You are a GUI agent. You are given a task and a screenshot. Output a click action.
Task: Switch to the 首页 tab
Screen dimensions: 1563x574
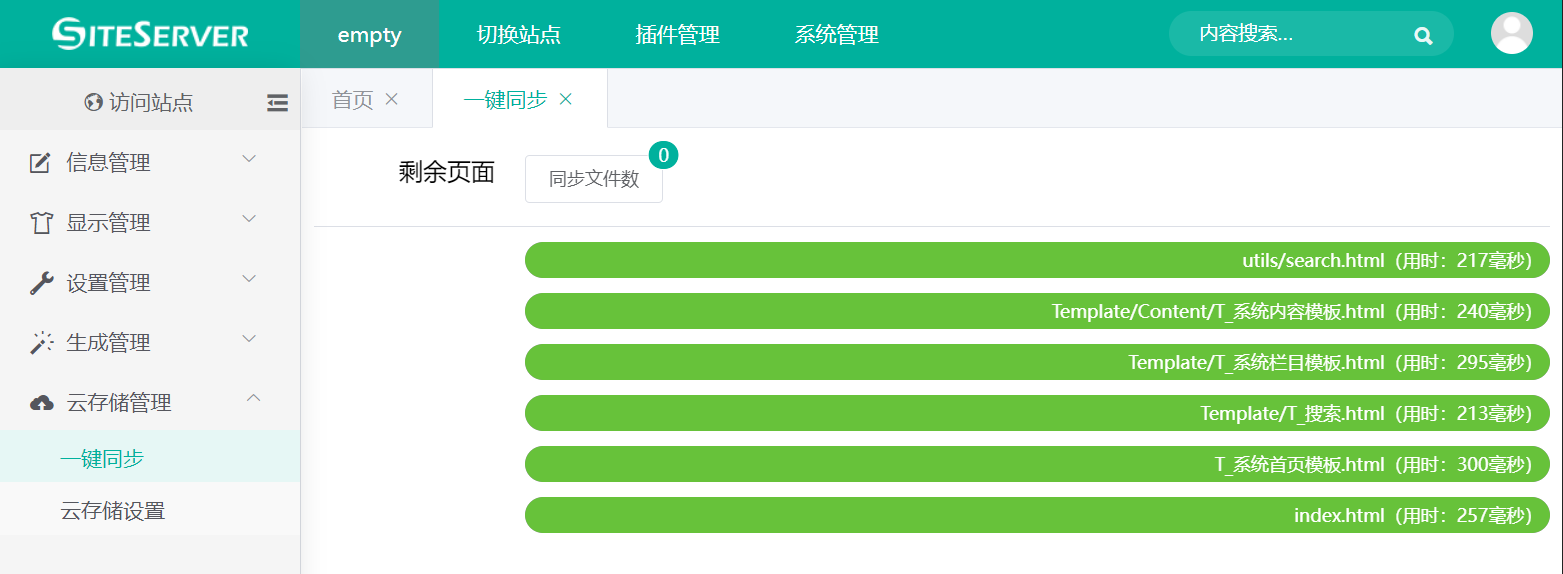(x=352, y=99)
